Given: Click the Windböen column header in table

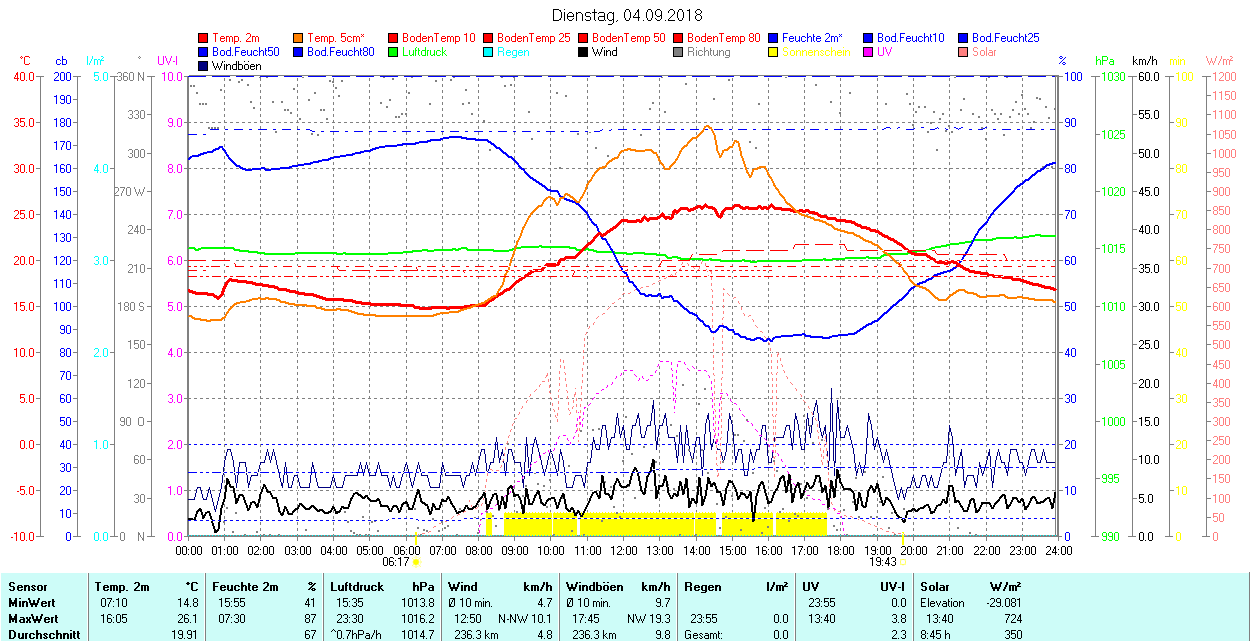Looking at the screenshot, I should 594,587.
